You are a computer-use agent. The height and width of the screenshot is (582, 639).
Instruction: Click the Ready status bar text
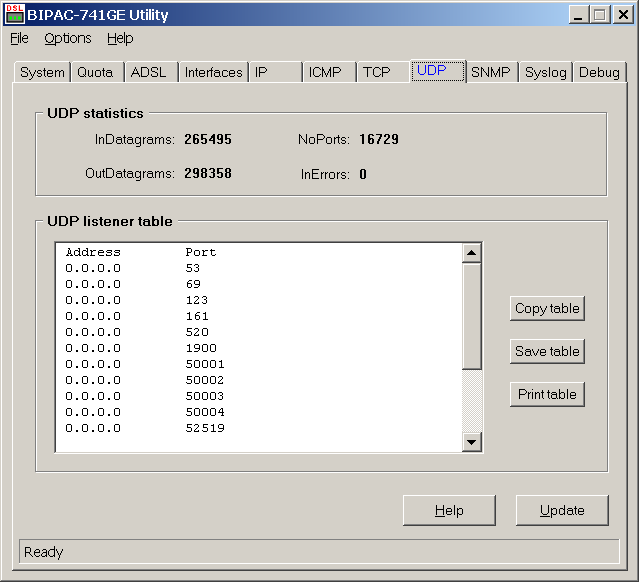pos(44,552)
